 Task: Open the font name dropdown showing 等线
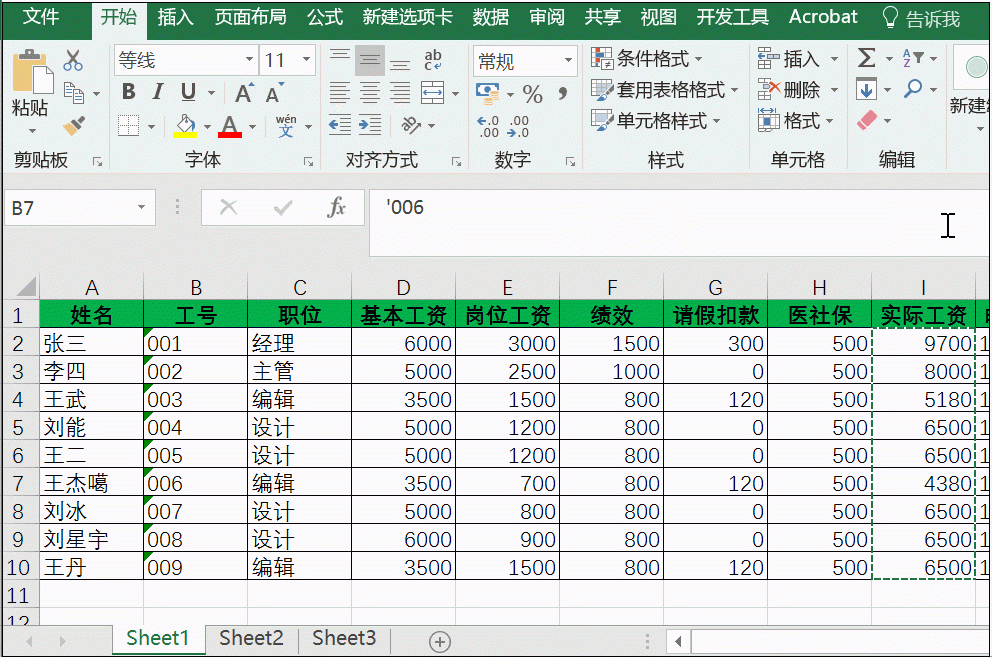click(249, 58)
